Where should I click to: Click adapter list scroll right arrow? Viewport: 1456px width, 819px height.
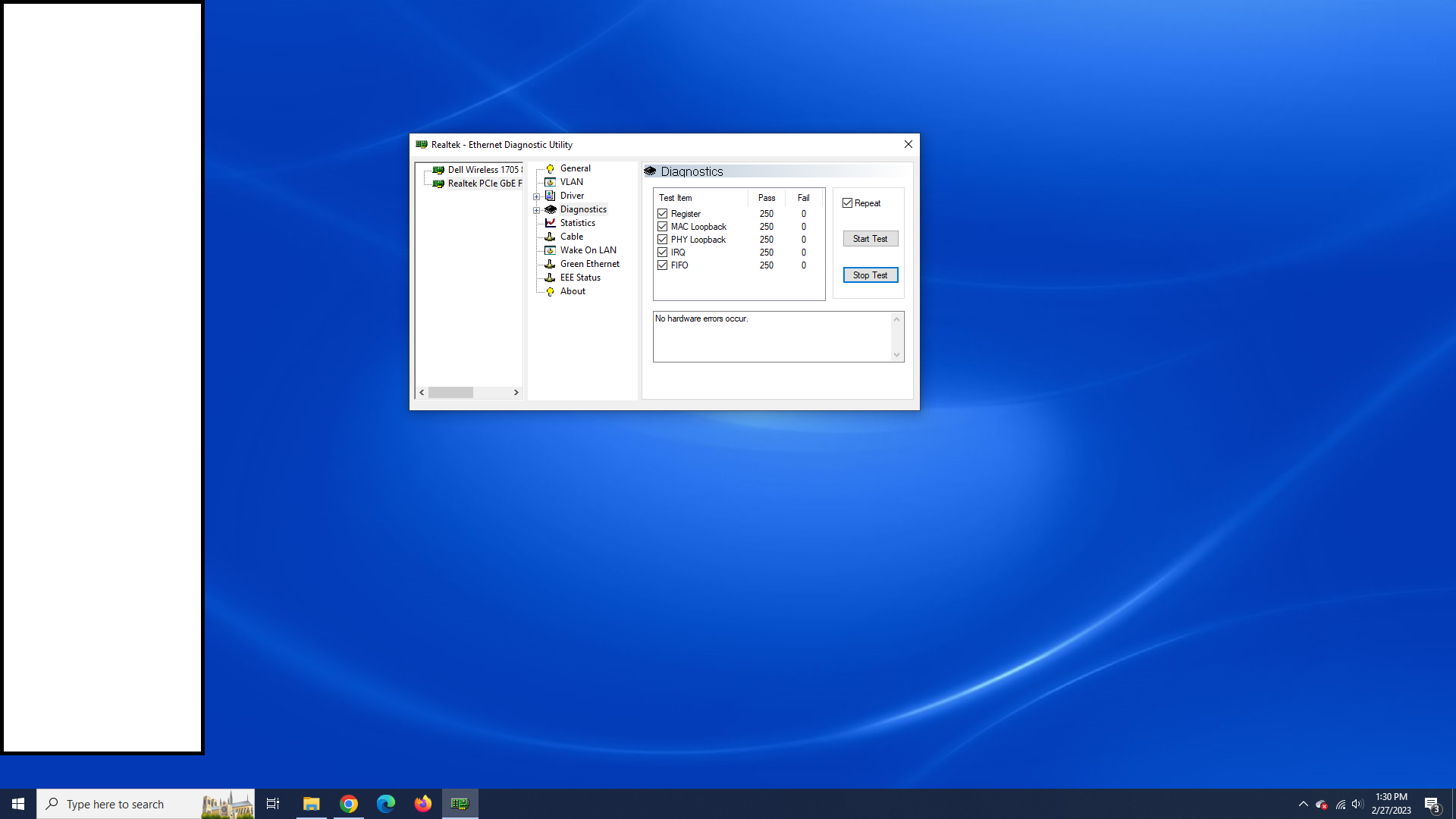pos(516,393)
